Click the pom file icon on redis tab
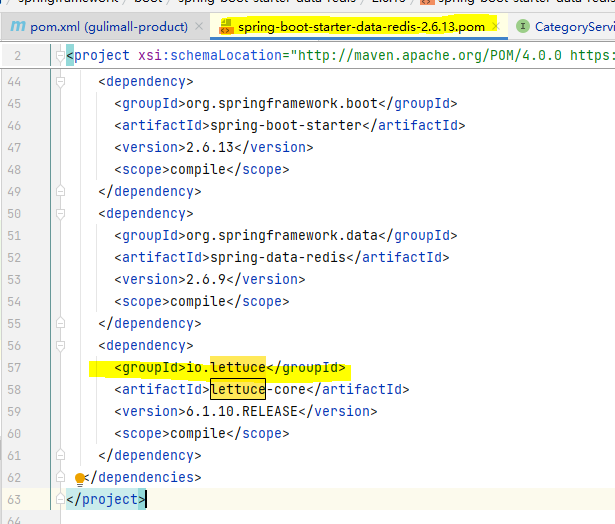This screenshot has height=524, width=615. coord(226,27)
